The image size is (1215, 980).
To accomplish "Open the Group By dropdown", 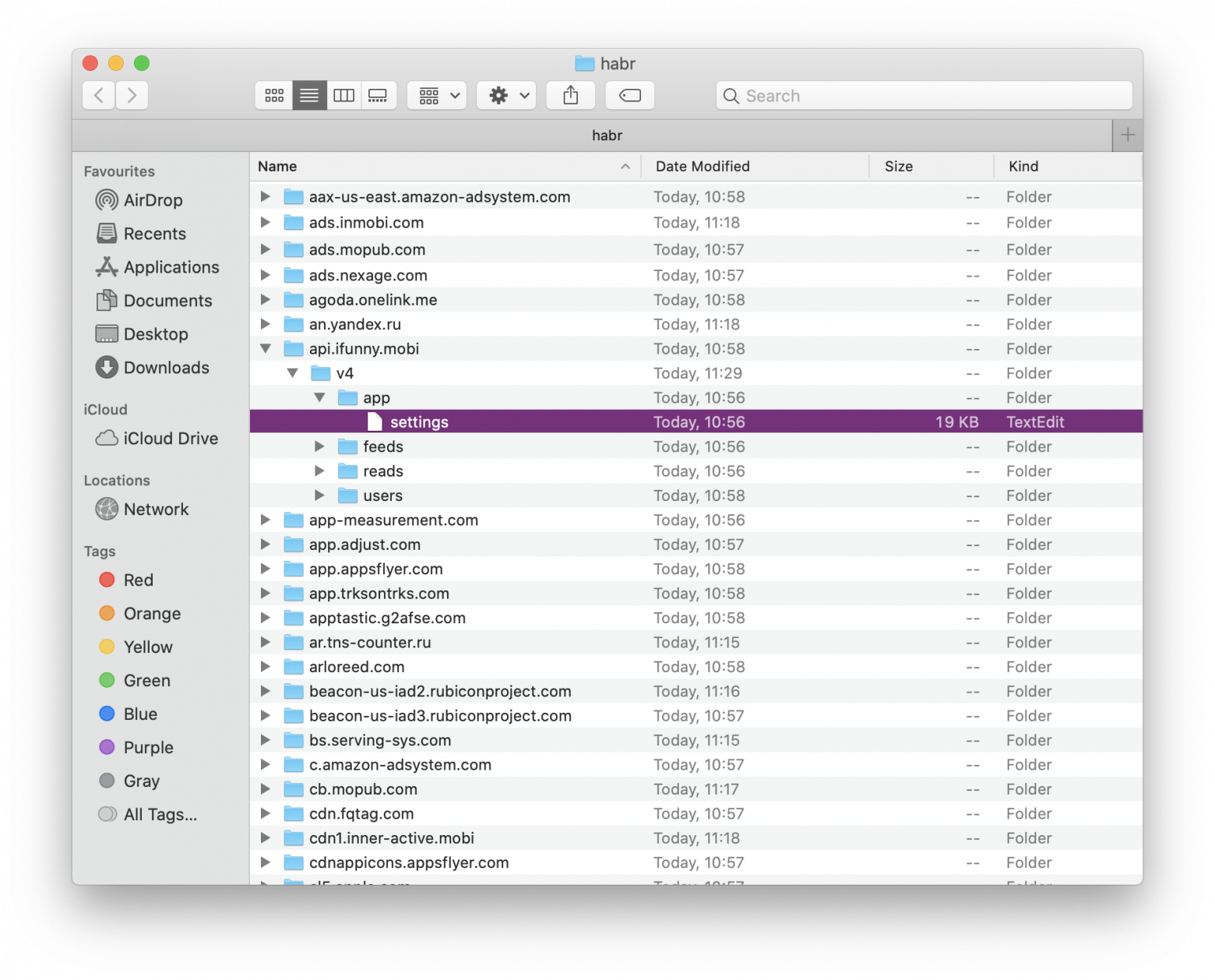I will [x=437, y=95].
